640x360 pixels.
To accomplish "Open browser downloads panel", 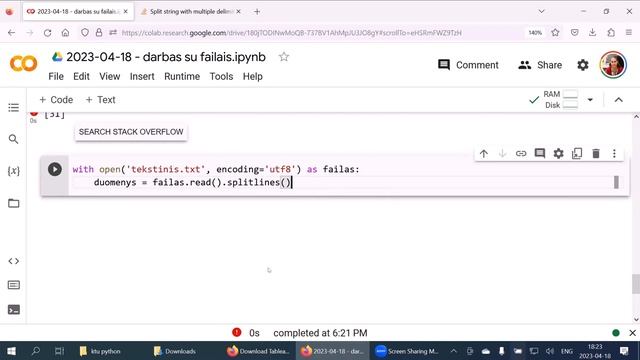I will point(593,33).
